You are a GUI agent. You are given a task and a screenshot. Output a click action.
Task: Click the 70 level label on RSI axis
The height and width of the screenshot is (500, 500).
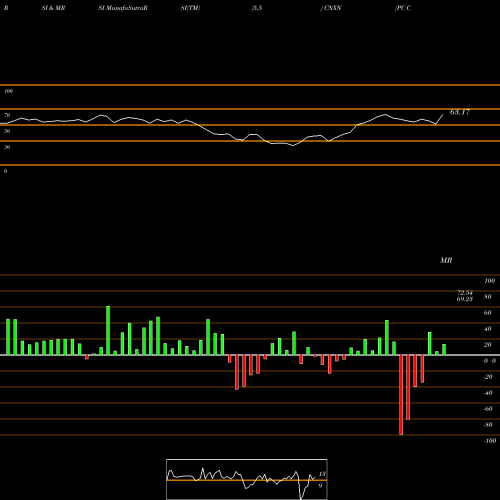click(7, 115)
